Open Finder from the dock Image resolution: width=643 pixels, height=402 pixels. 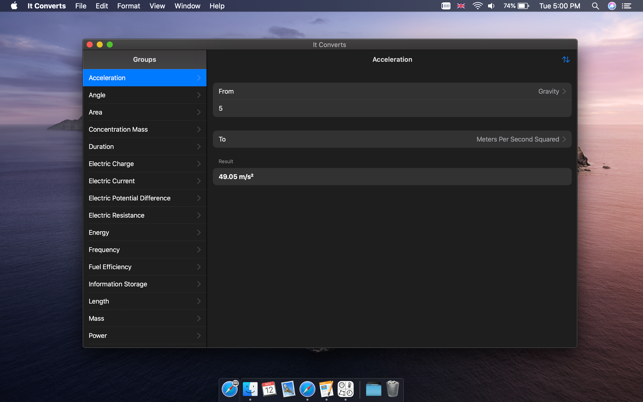click(250, 389)
